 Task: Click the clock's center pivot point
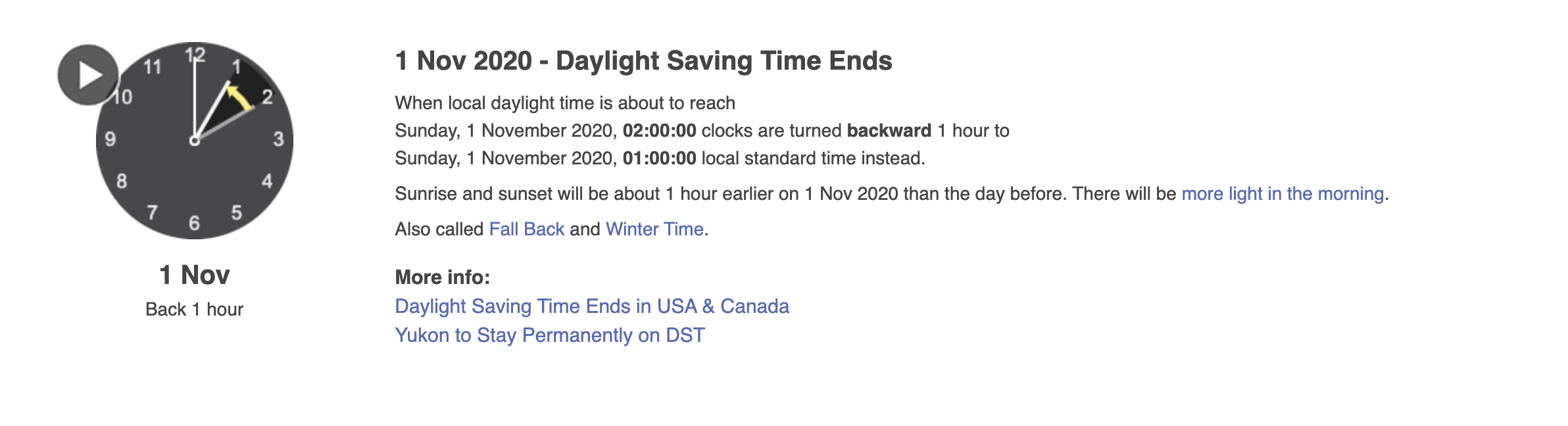coord(195,141)
